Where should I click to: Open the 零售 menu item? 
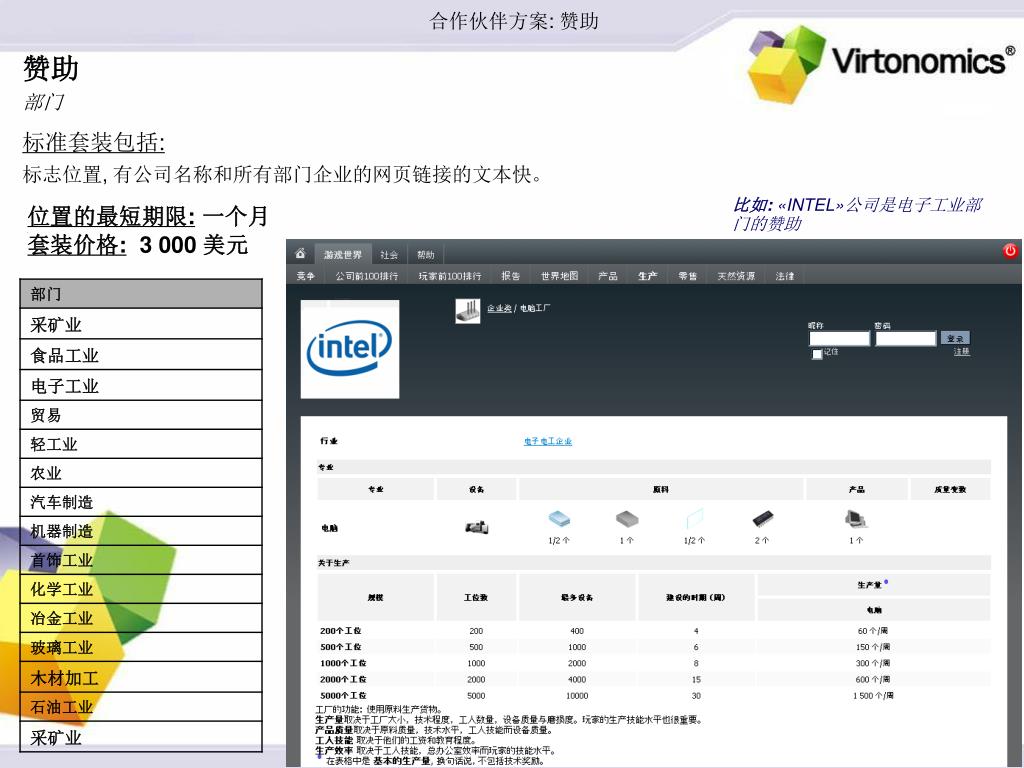click(x=687, y=276)
